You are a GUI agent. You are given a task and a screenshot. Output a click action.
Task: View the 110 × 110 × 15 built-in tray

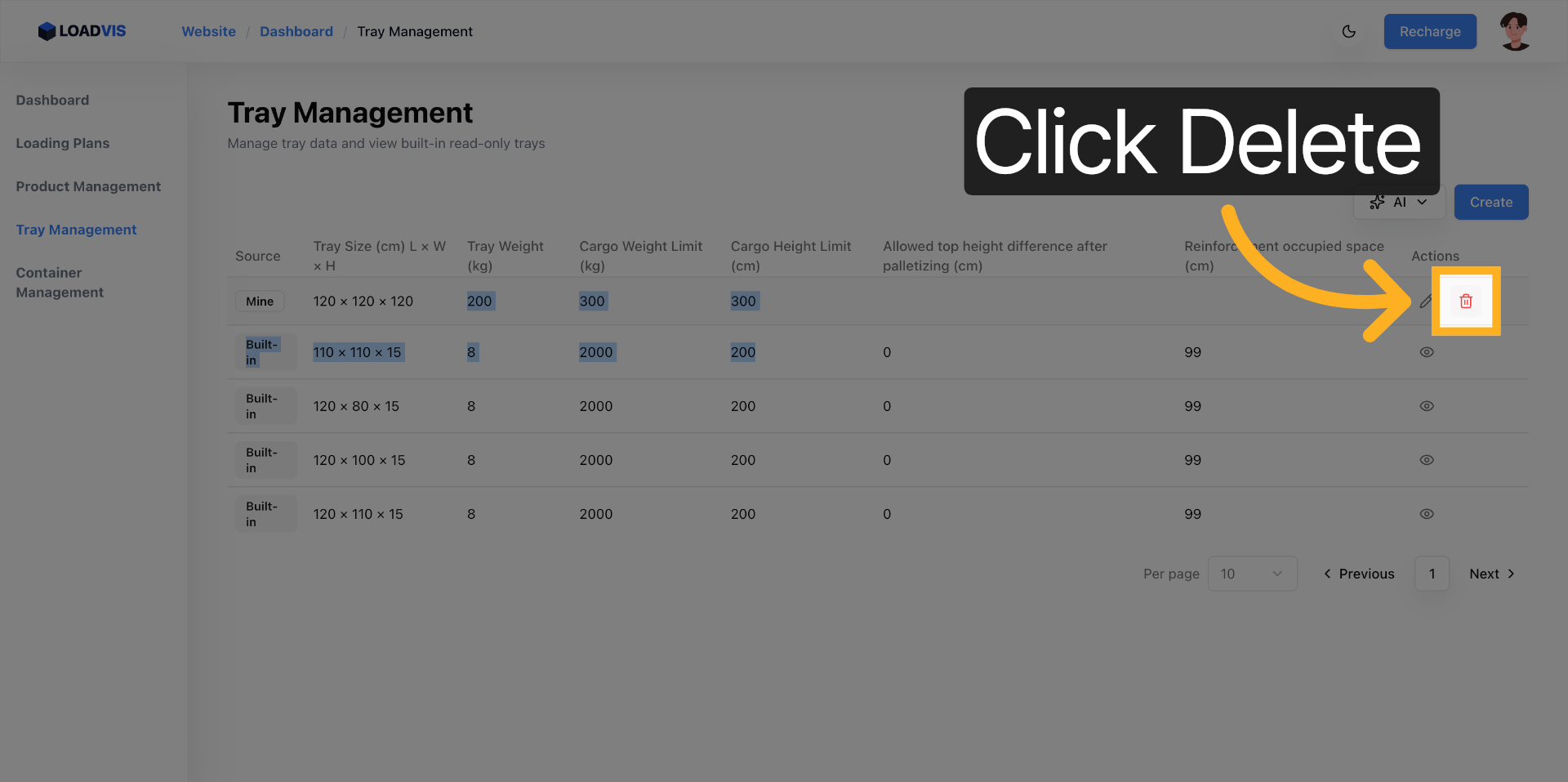pyautogui.click(x=1426, y=352)
